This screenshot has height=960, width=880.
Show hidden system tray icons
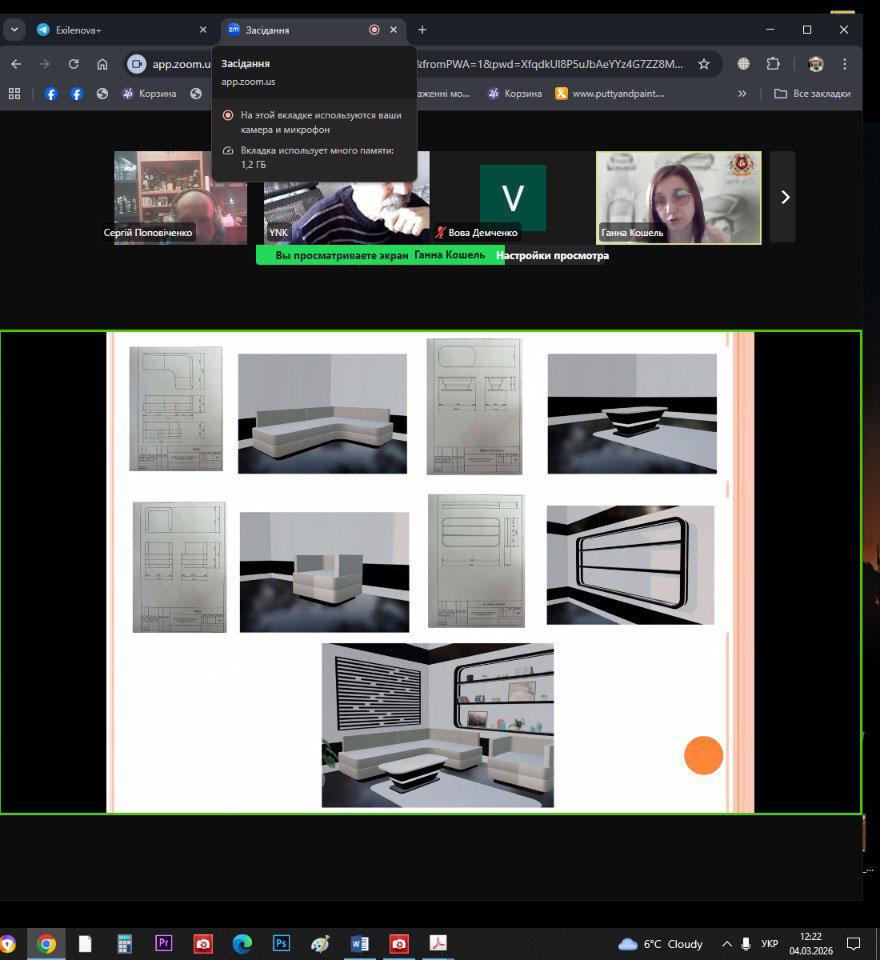(726, 944)
